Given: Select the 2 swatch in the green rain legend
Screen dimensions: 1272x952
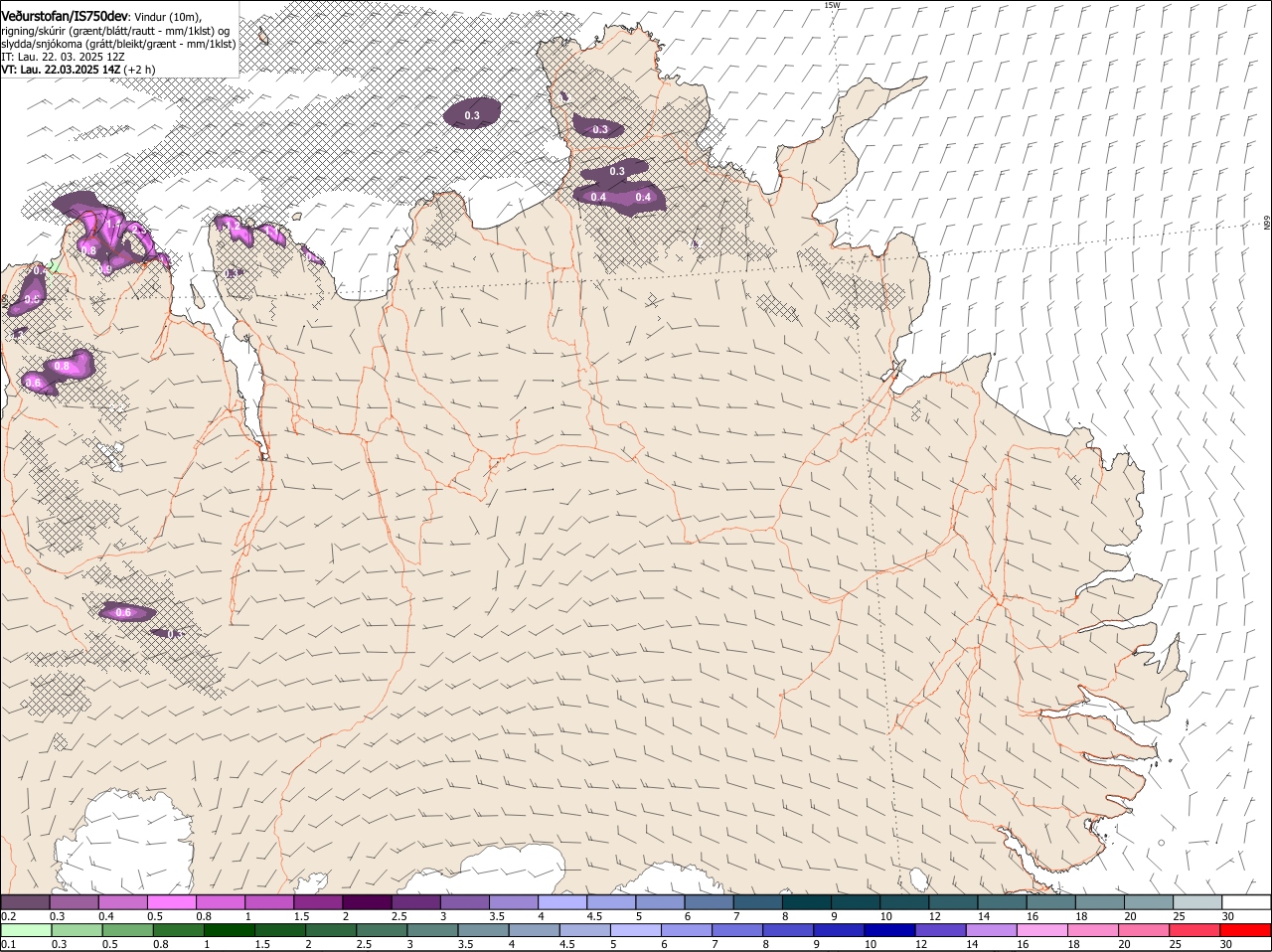Looking at the screenshot, I should pos(331,930).
